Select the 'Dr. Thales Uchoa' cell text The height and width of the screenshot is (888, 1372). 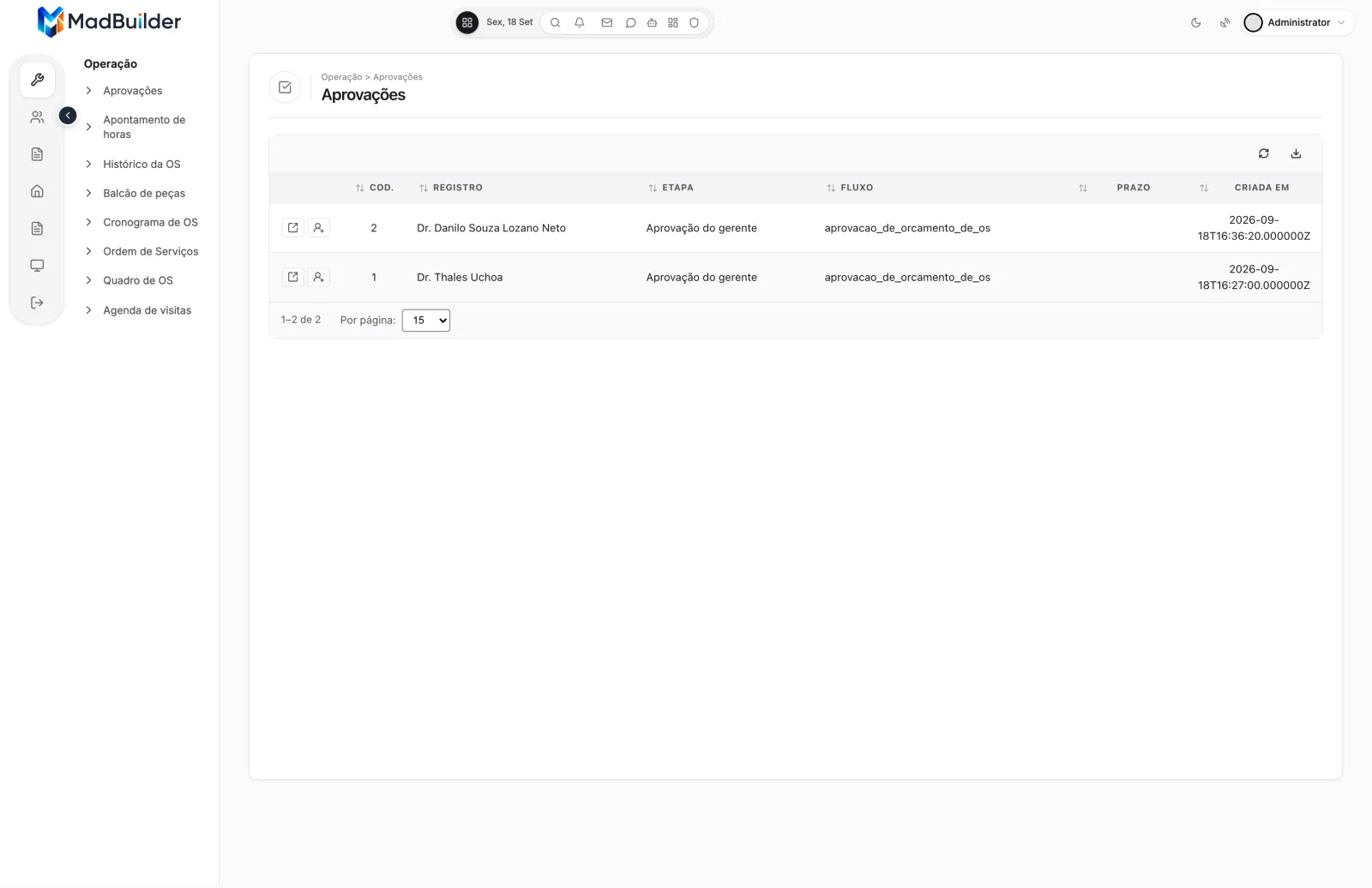point(460,277)
